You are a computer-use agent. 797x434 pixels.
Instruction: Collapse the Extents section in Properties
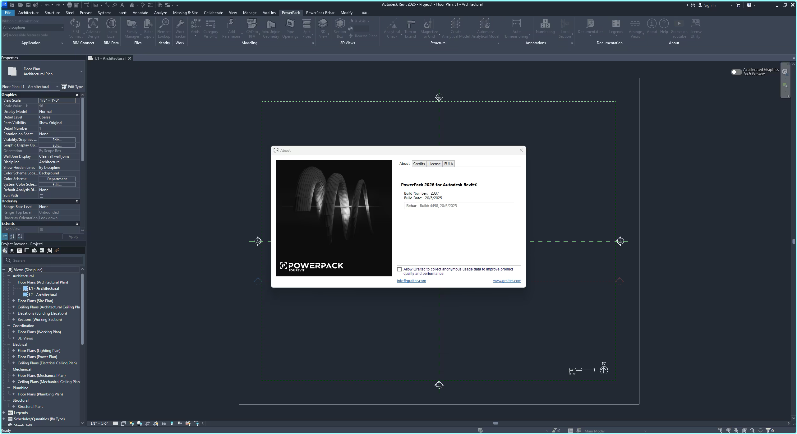pos(77,224)
